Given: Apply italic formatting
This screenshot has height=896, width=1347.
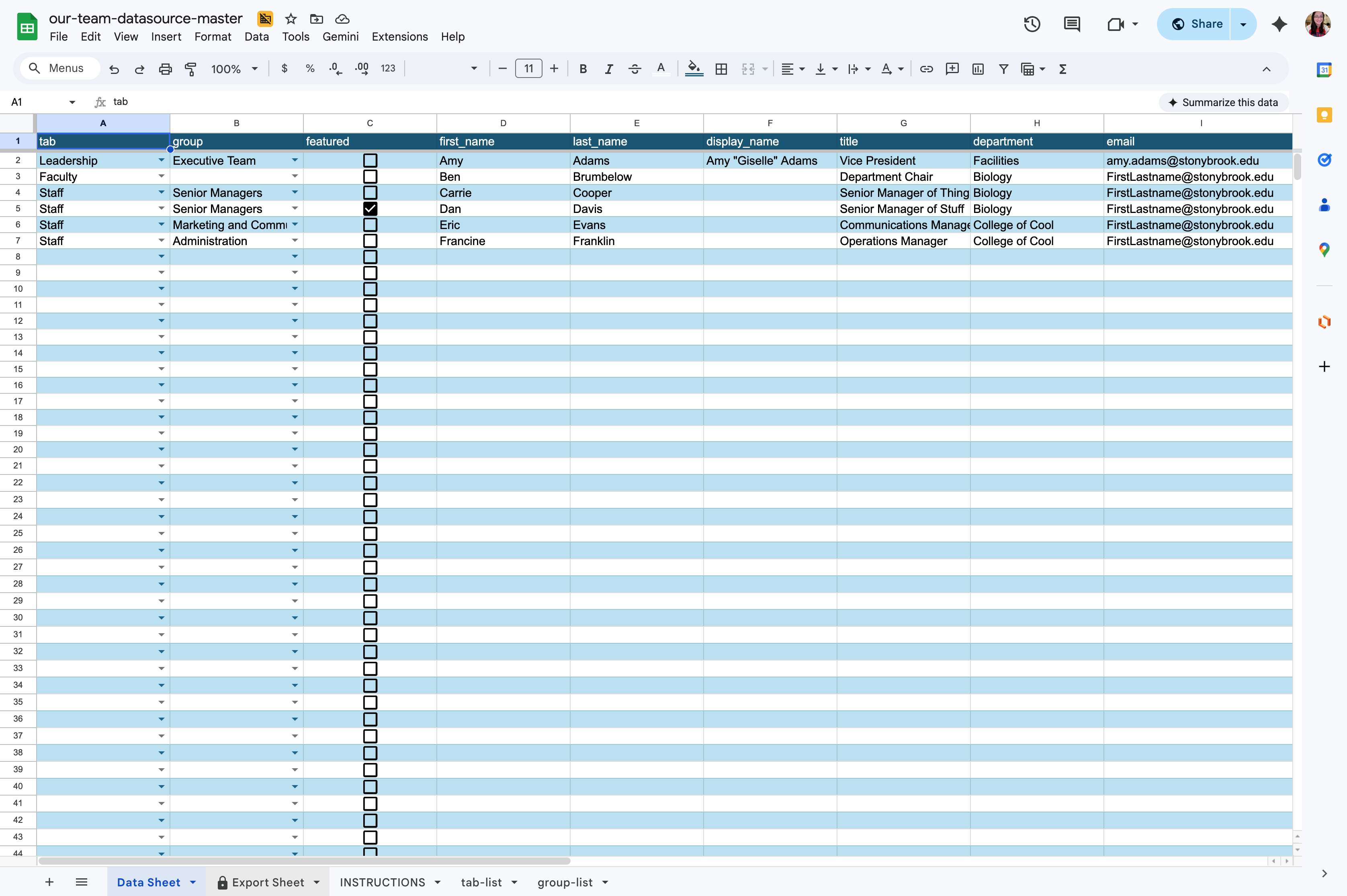Looking at the screenshot, I should pyautogui.click(x=609, y=69).
